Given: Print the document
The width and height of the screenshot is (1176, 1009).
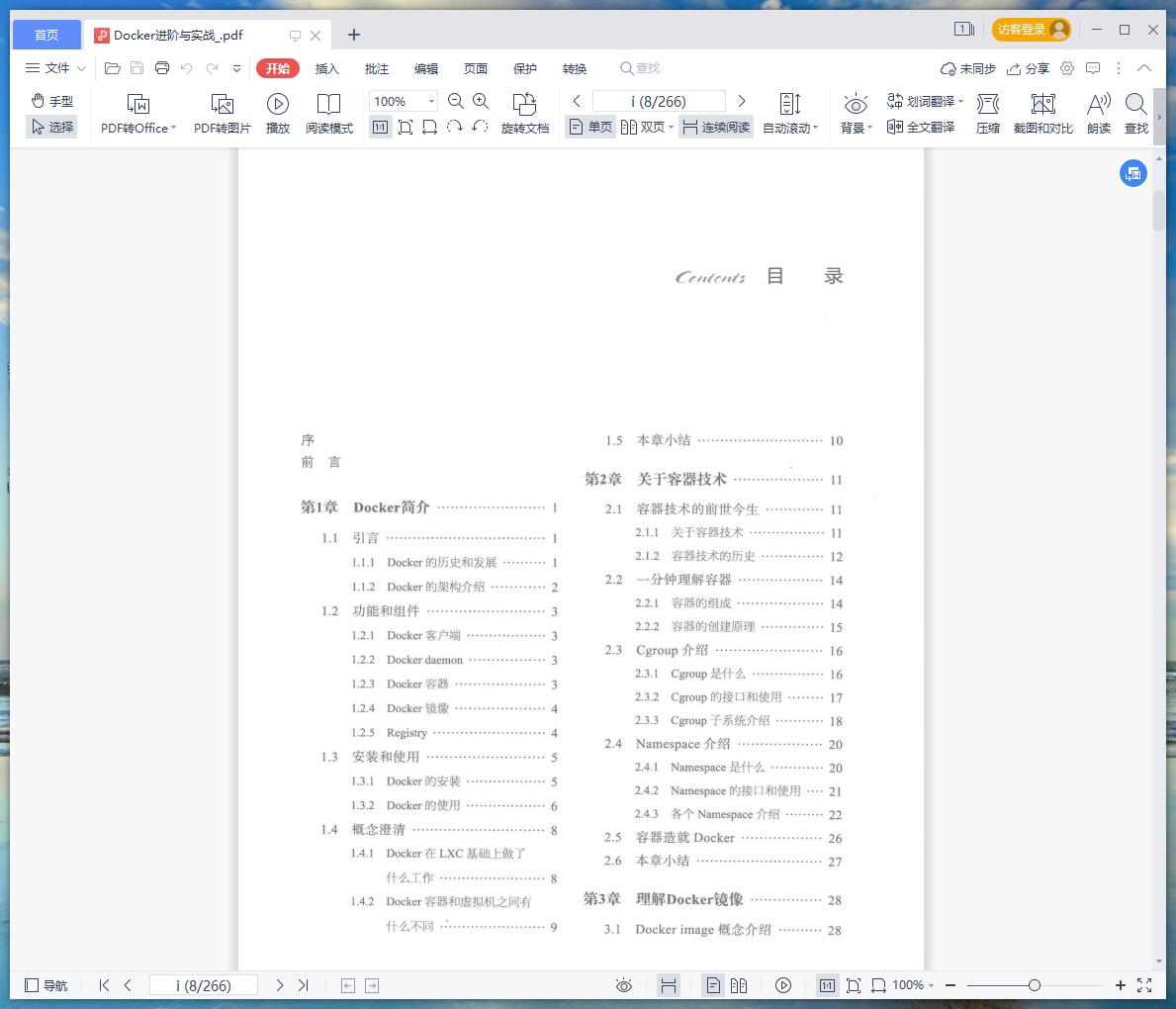Looking at the screenshot, I should (162, 68).
